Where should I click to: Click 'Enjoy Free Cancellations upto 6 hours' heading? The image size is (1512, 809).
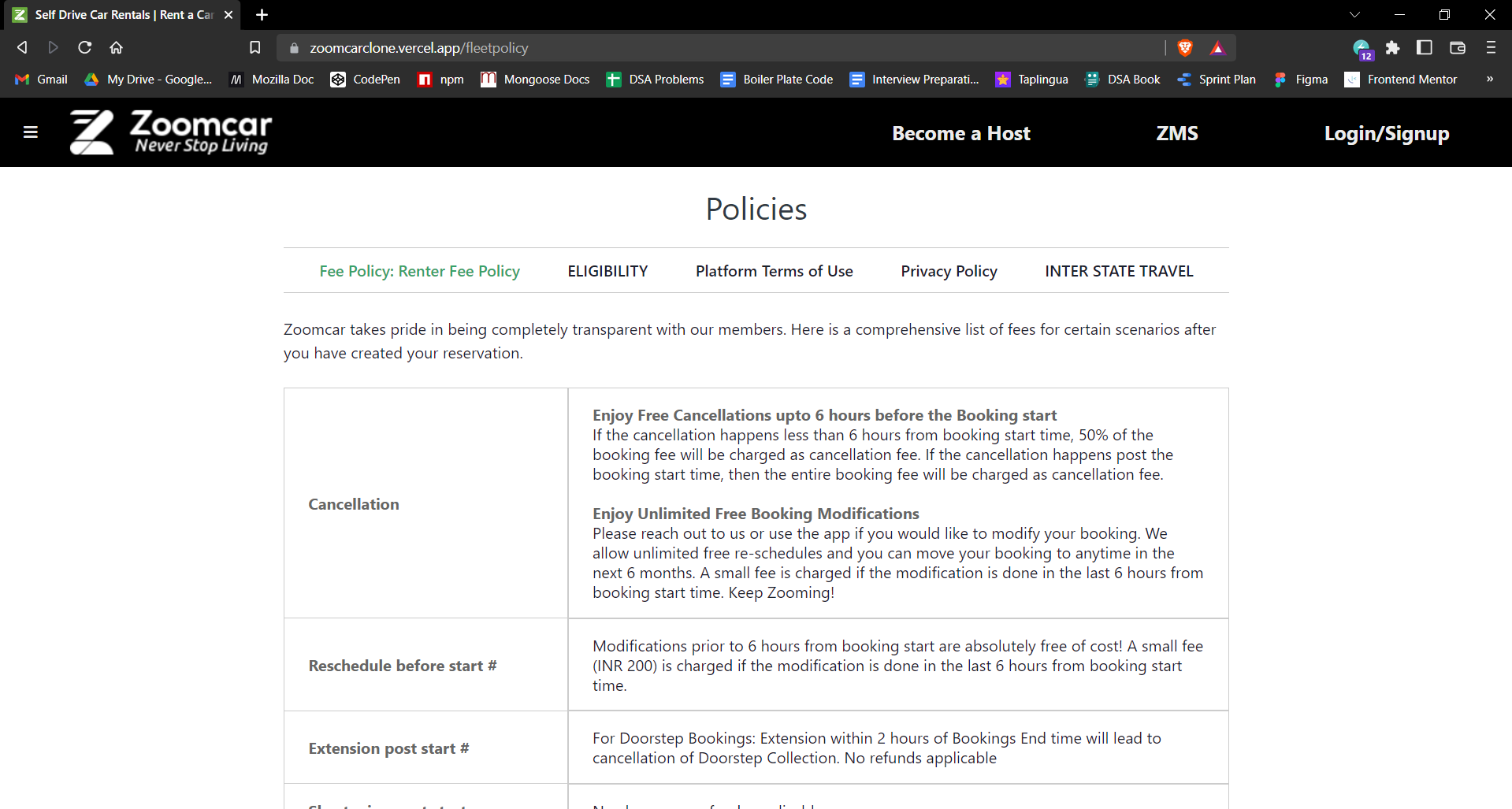(824, 415)
